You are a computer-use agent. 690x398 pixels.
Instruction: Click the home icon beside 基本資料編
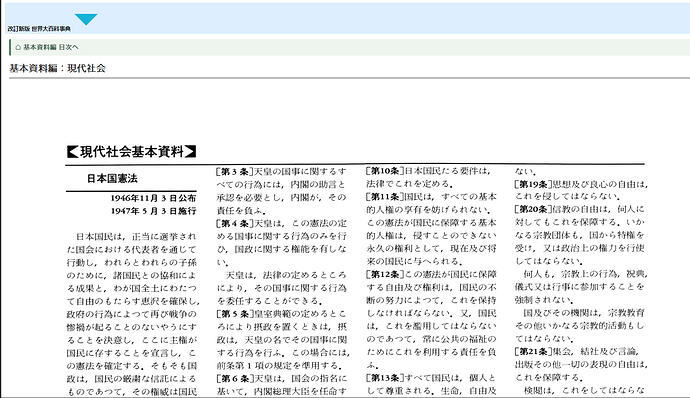[x=18, y=47]
